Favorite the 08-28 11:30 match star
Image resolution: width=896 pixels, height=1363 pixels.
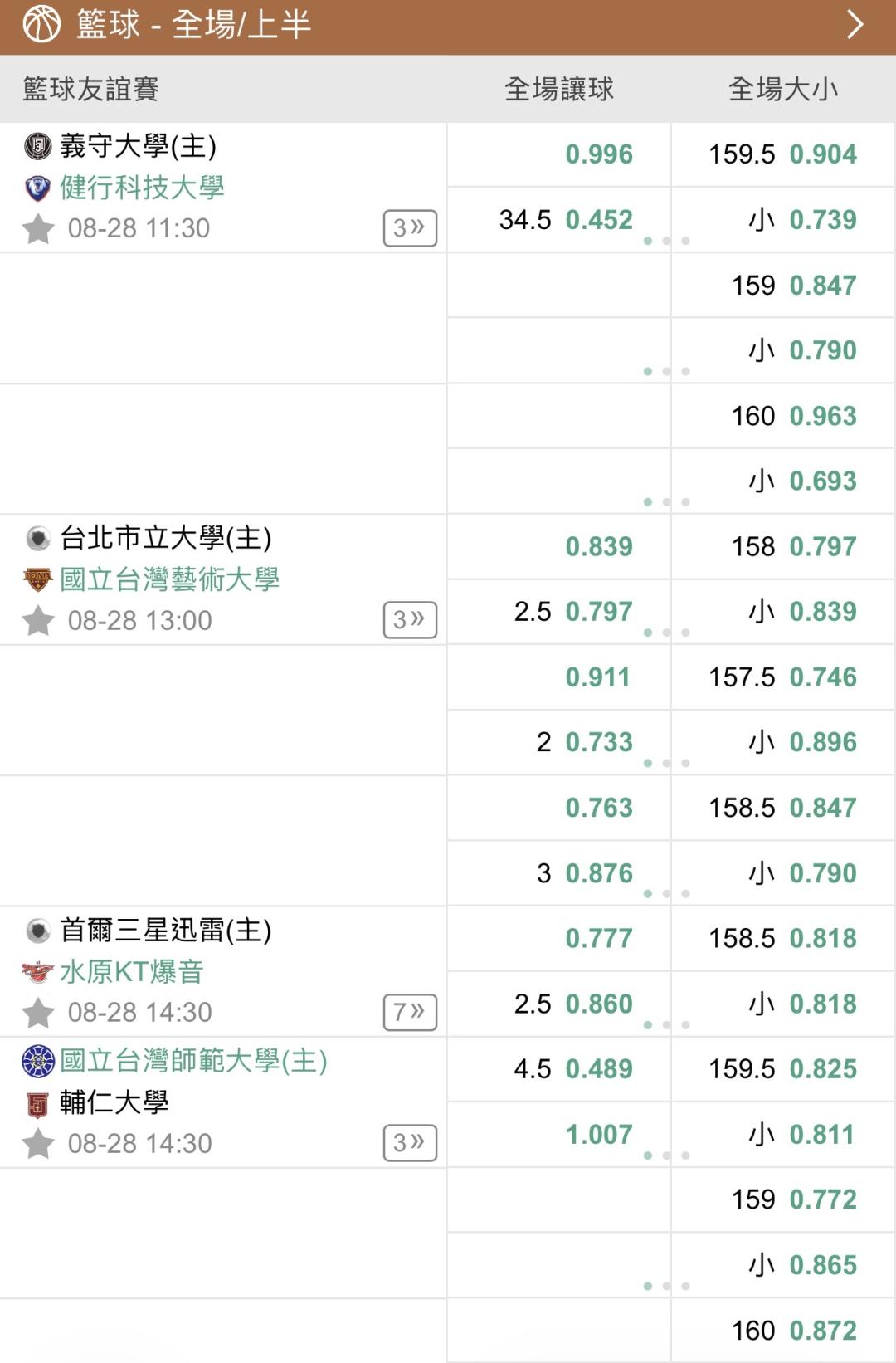click(38, 228)
